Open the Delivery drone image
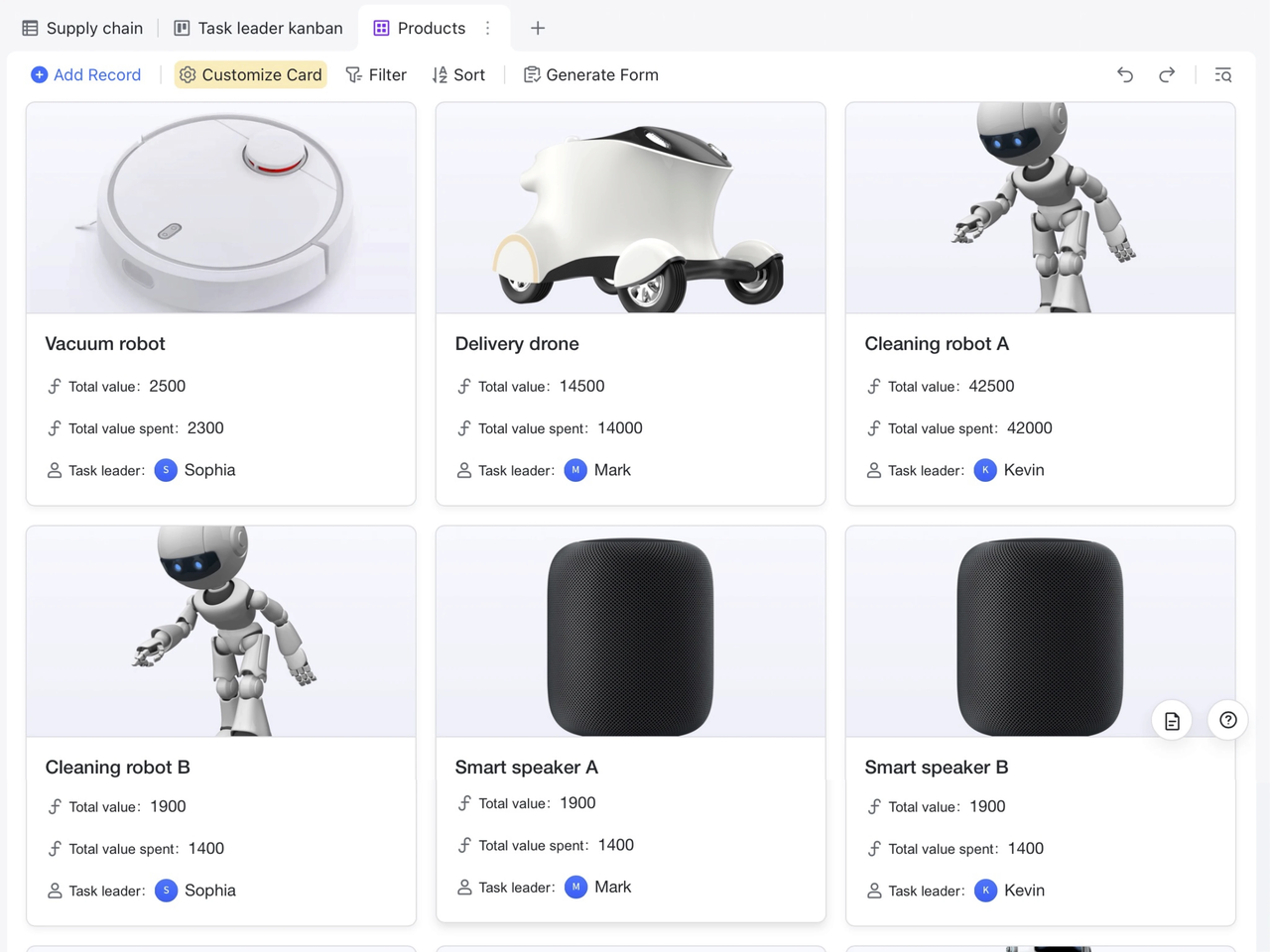The height and width of the screenshot is (952, 1270). point(630,208)
